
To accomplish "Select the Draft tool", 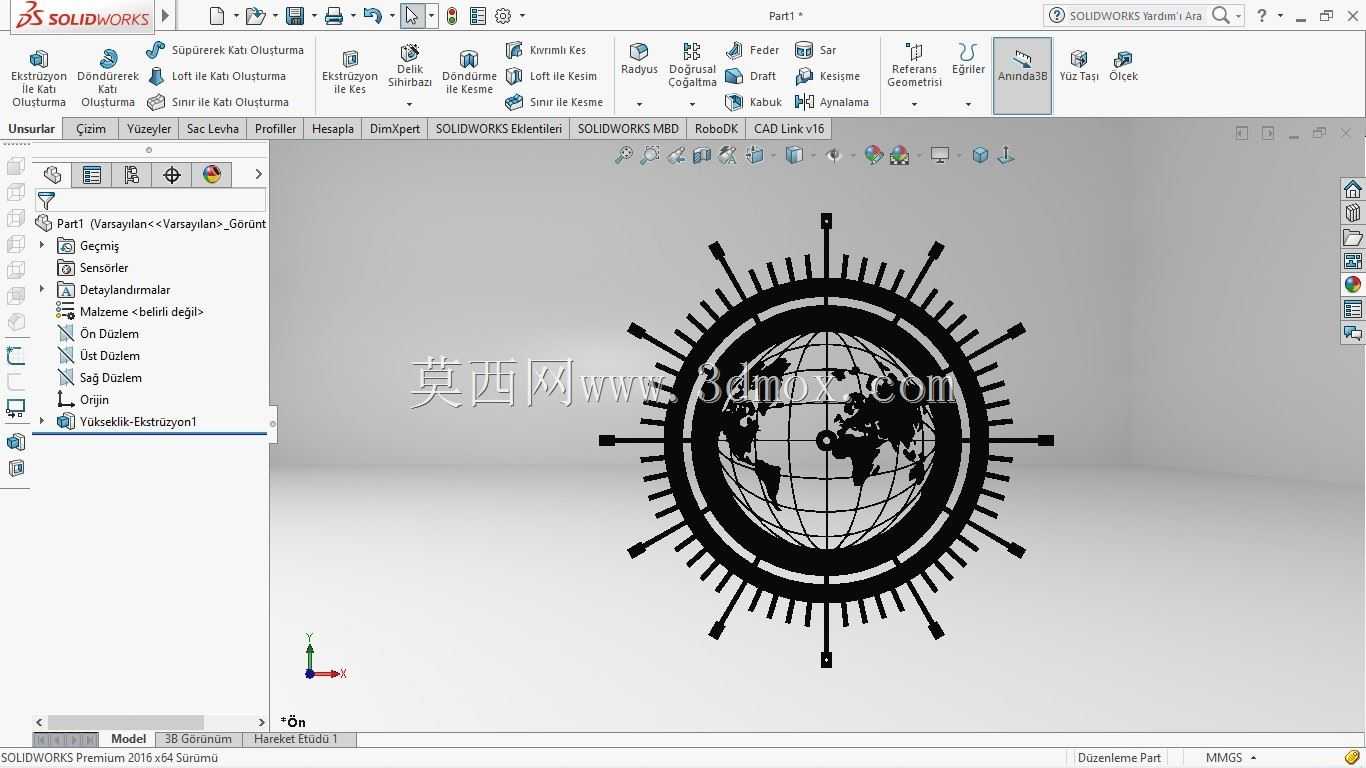I will pos(751,76).
